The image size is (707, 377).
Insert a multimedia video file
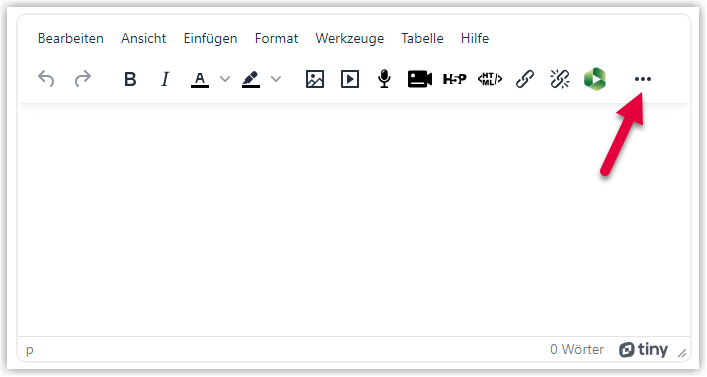coord(349,79)
